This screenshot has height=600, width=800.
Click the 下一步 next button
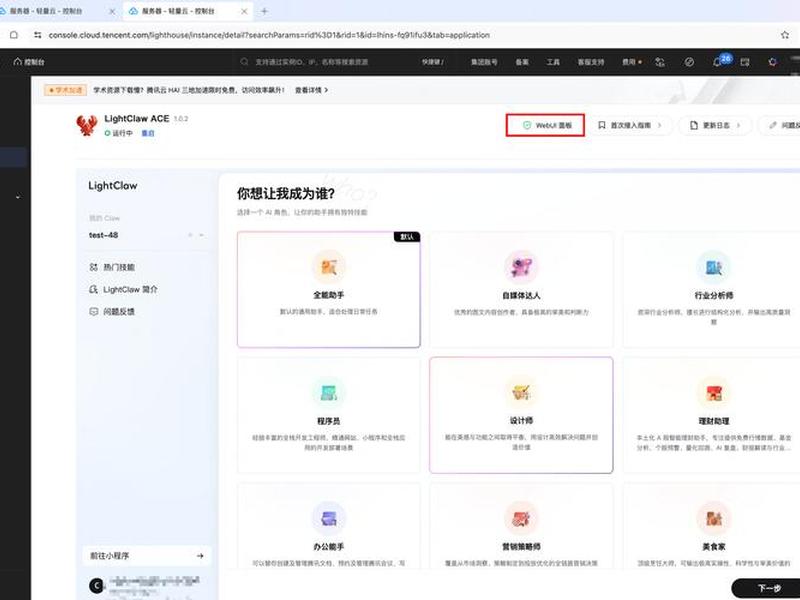(x=769, y=588)
